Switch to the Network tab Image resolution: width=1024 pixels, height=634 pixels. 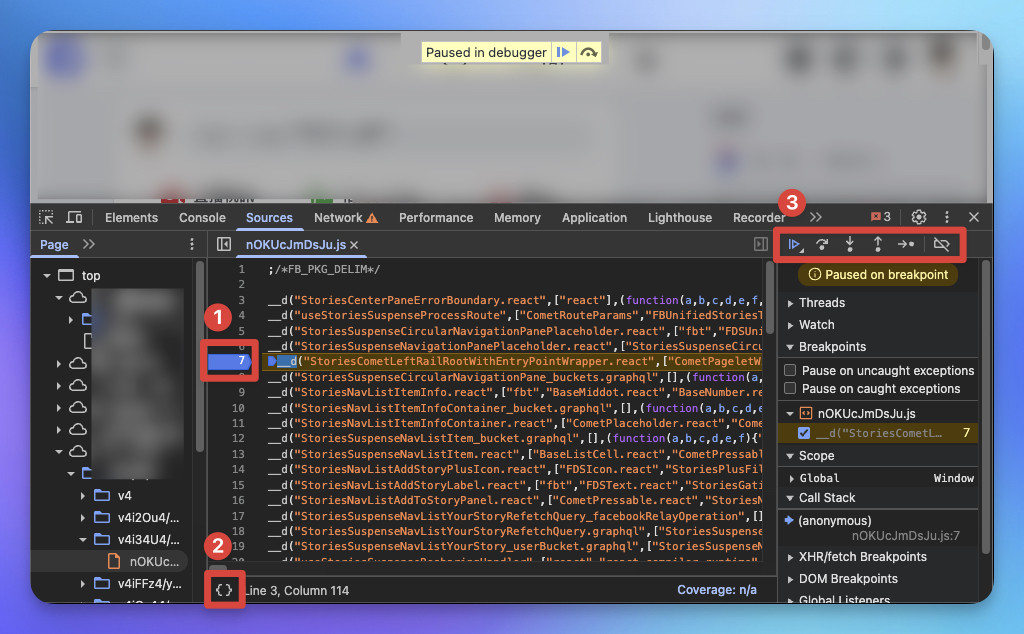tap(338, 217)
